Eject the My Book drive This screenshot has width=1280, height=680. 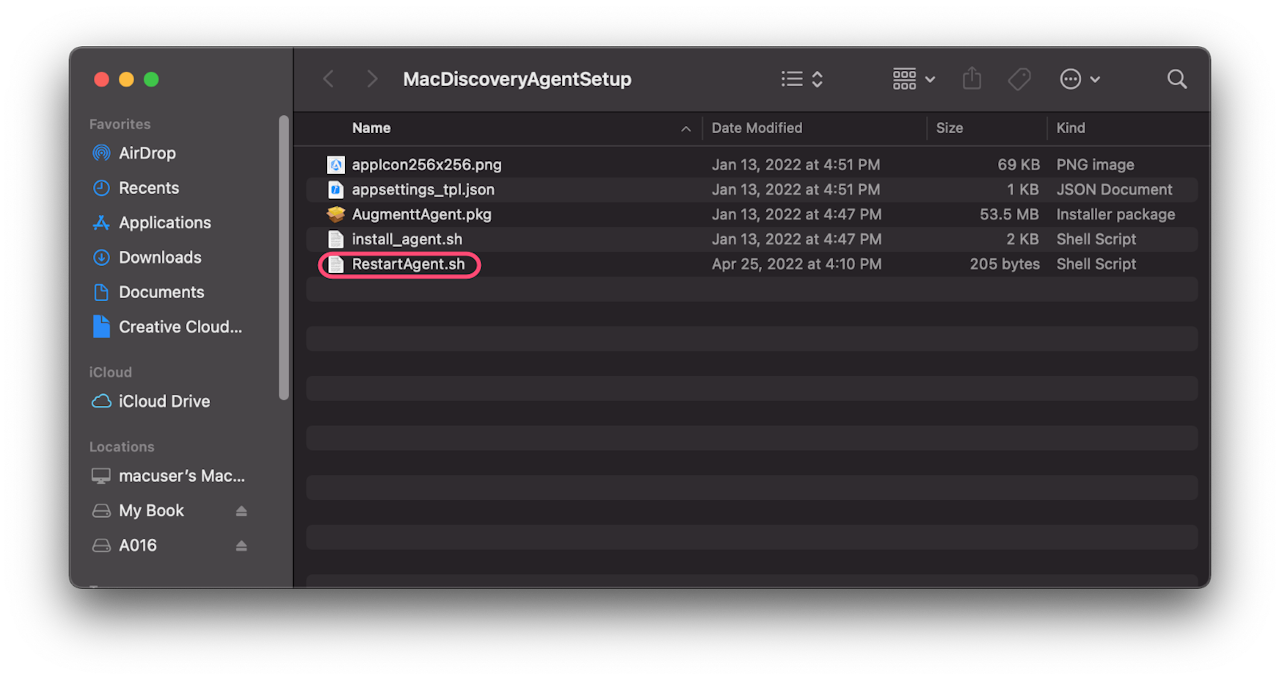click(241, 511)
